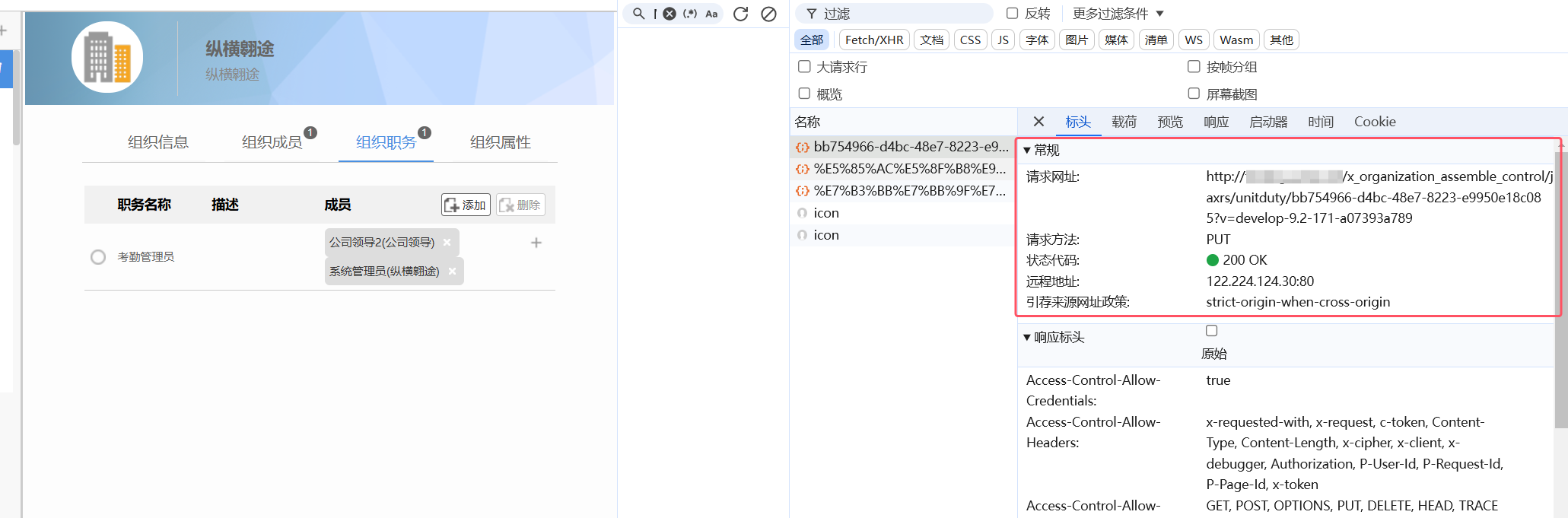Click the refresh search icon
The height and width of the screenshot is (518, 1568).
[x=740, y=14]
